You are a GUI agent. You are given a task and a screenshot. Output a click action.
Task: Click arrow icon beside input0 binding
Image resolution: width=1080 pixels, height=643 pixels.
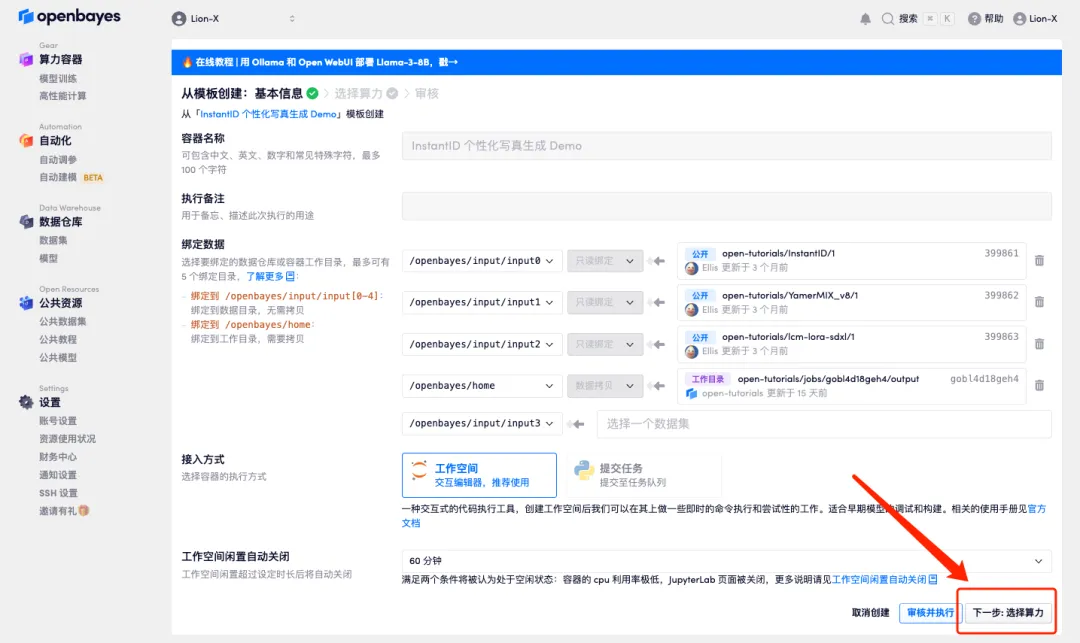658,261
